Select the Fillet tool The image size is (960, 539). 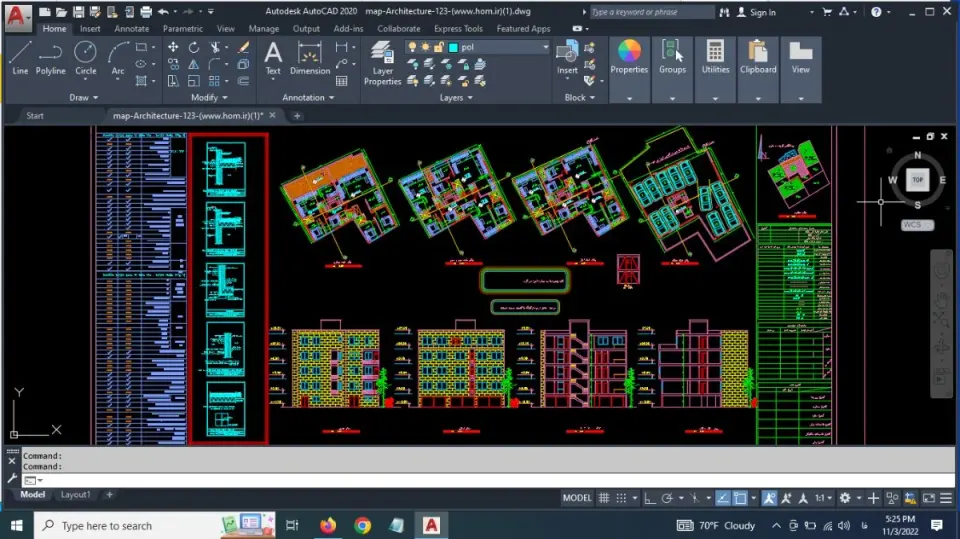pyautogui.click(x=214, y=64)
